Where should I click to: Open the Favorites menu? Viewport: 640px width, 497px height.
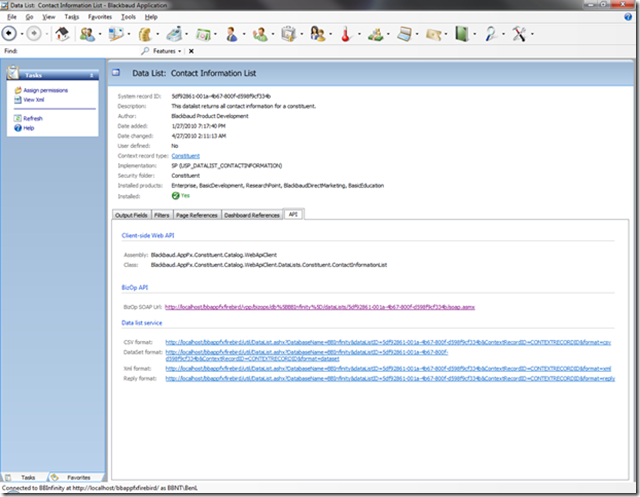(99, 18)
